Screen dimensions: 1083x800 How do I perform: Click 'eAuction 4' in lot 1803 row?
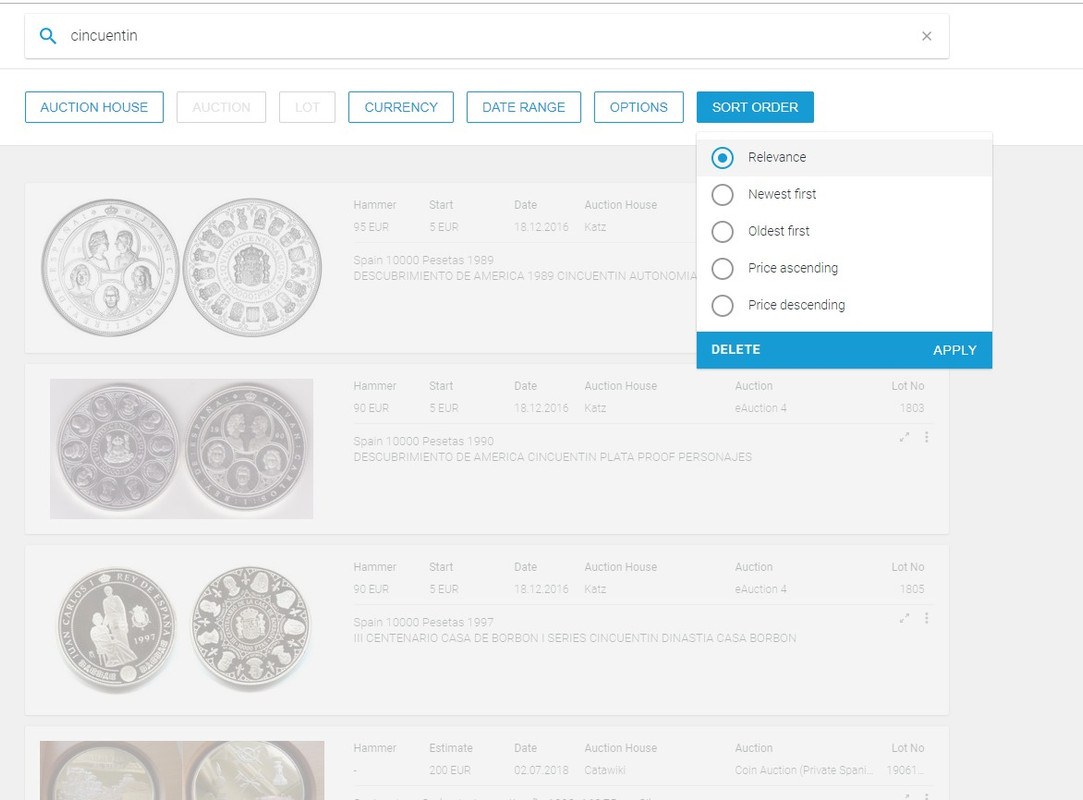(760, 408)
